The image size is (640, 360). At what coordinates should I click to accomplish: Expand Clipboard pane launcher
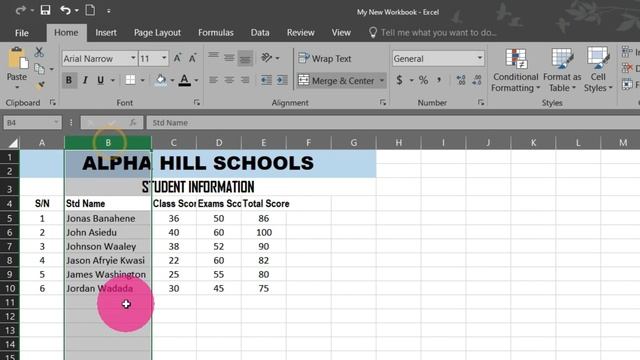[53, 103]
